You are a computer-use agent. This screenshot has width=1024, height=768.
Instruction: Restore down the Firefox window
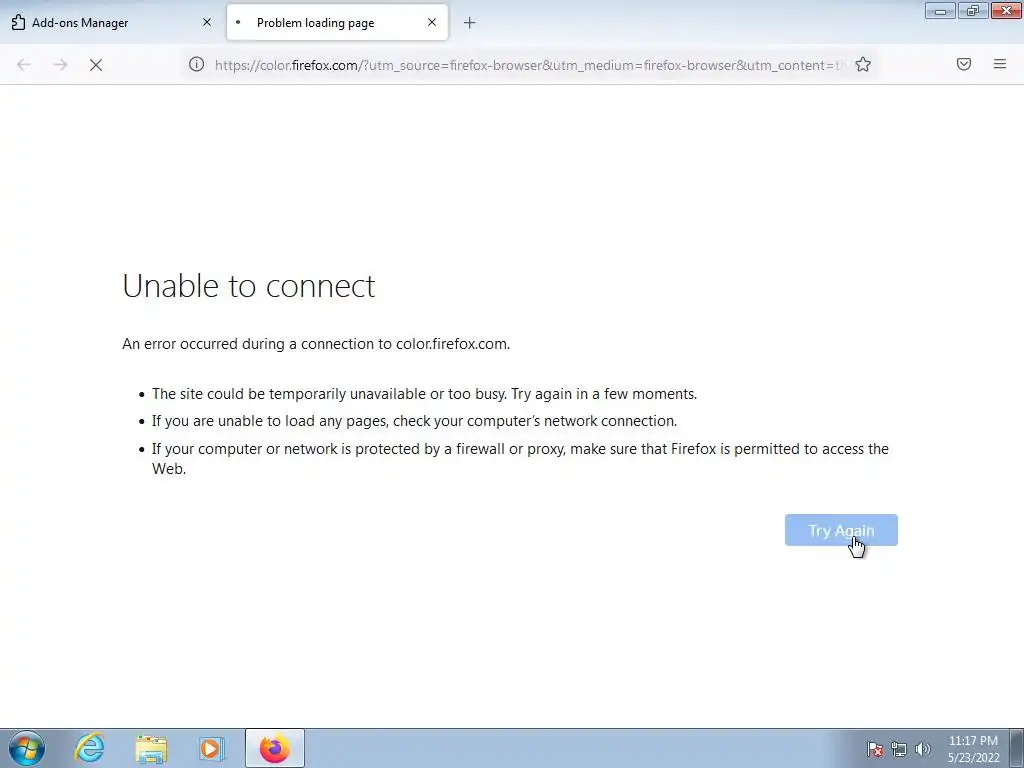(973, 10)
